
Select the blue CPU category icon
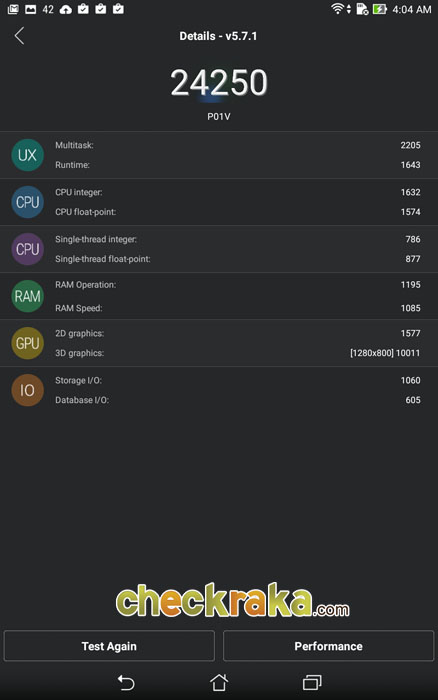27,202
